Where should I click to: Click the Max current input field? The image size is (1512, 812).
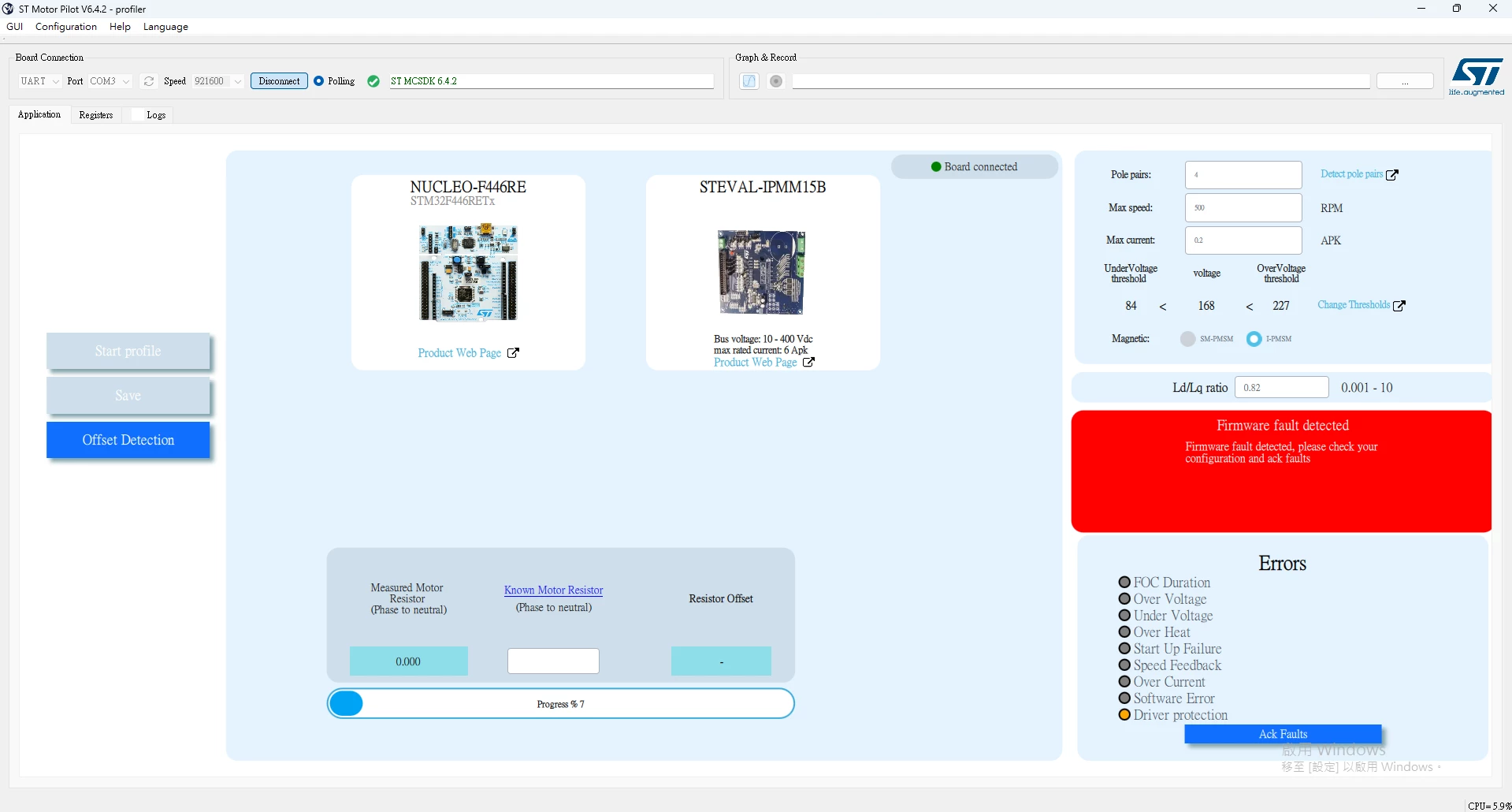coord(1243,240)
